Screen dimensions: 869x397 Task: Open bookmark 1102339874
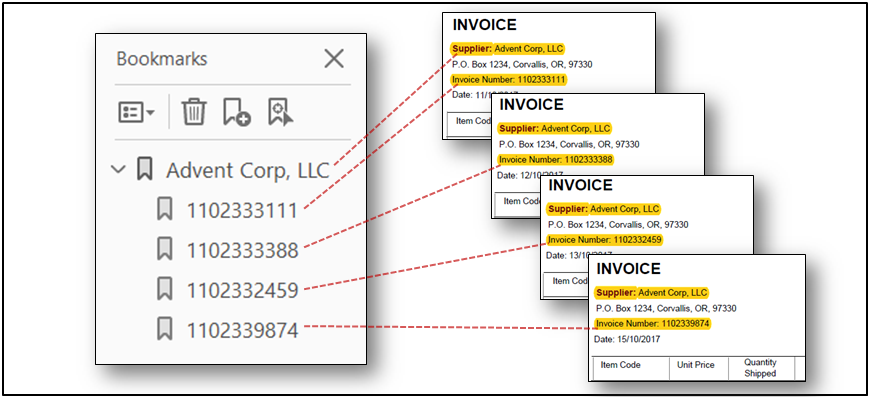(242, 330)
